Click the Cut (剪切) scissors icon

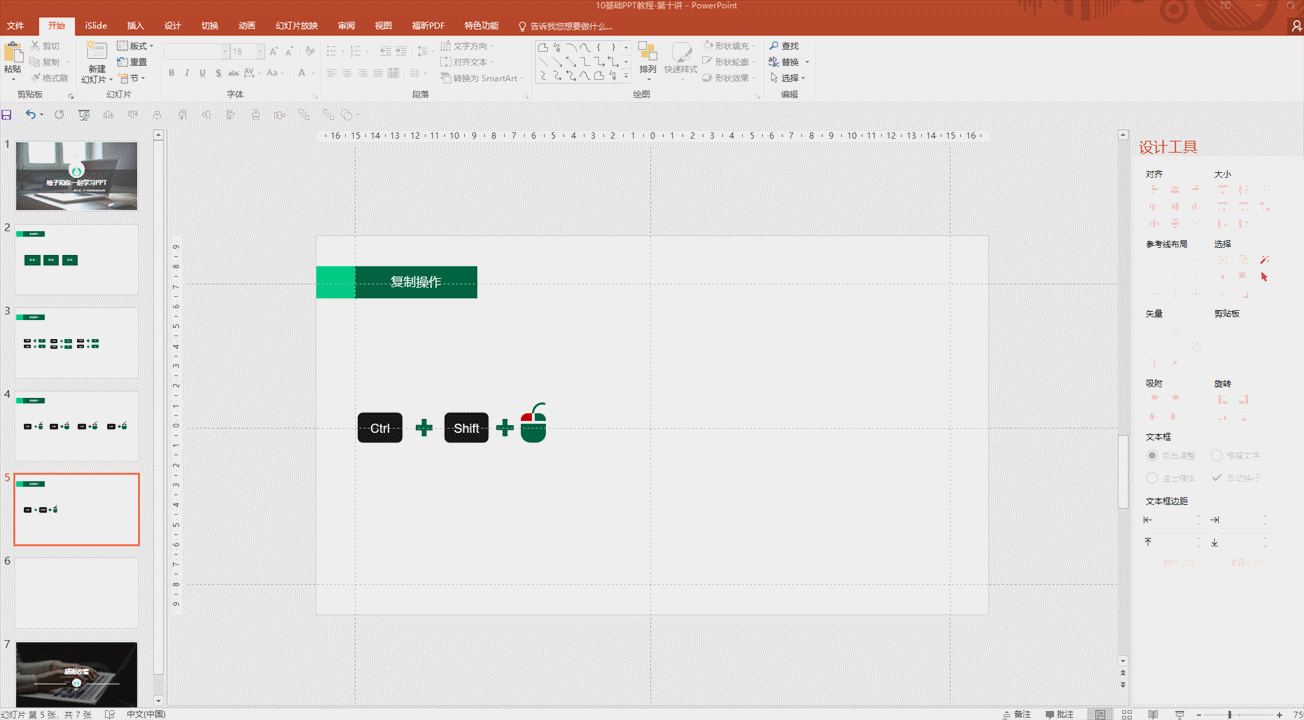tap(36, 46)
